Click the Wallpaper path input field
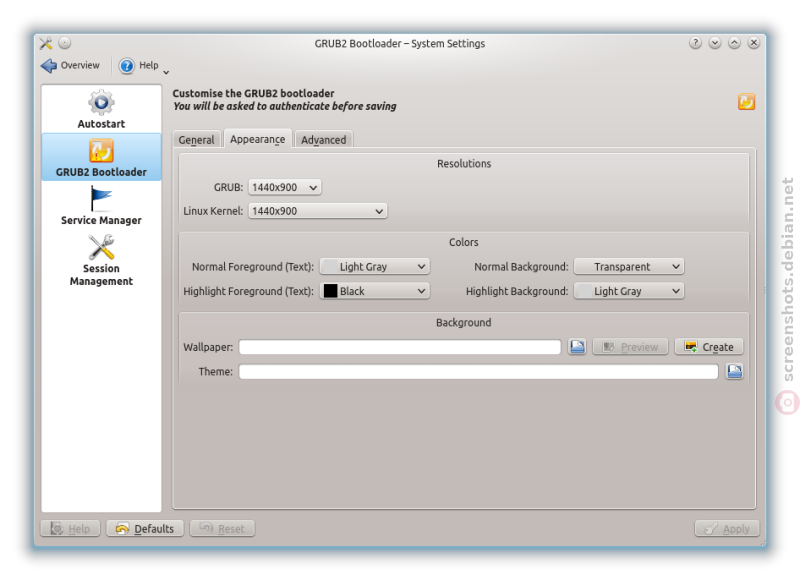 (x=400, y=347)
